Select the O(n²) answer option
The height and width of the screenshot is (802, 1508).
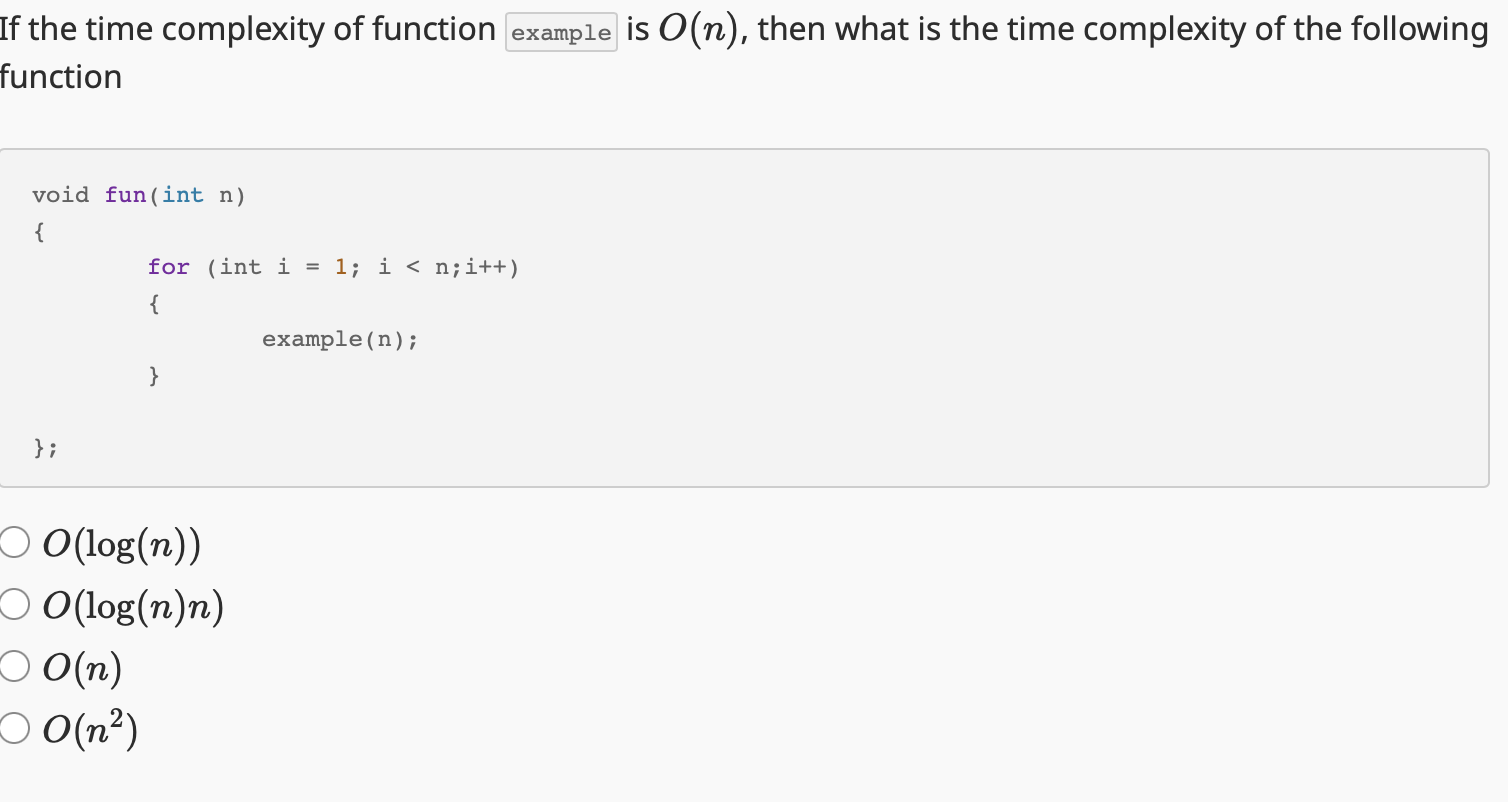click(15, 727)
